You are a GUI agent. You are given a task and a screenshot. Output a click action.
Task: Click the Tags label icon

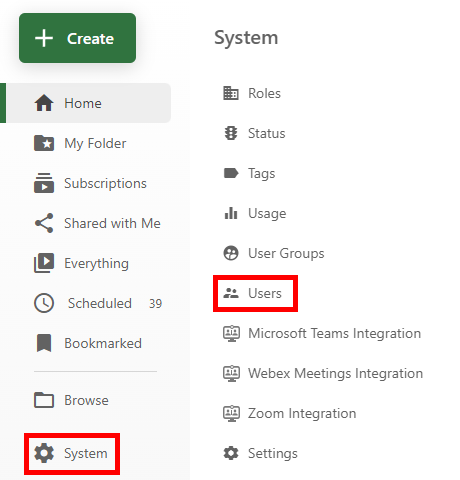[231, 173]
